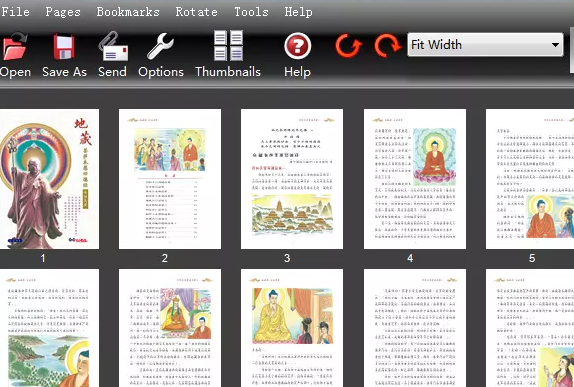
Task: Open the Help menu in menu bar
Action: pyautogui.click(x=298, y=12)
